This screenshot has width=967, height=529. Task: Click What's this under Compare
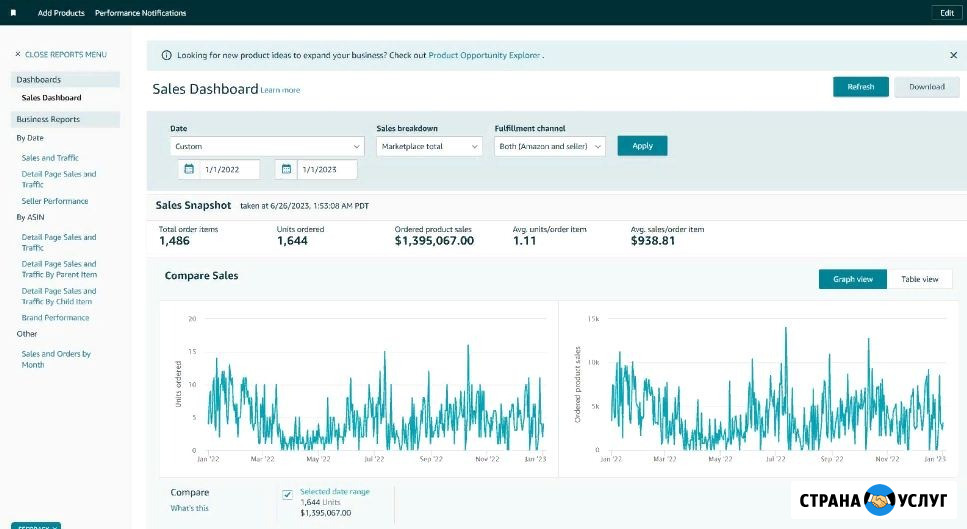point(189,508)
